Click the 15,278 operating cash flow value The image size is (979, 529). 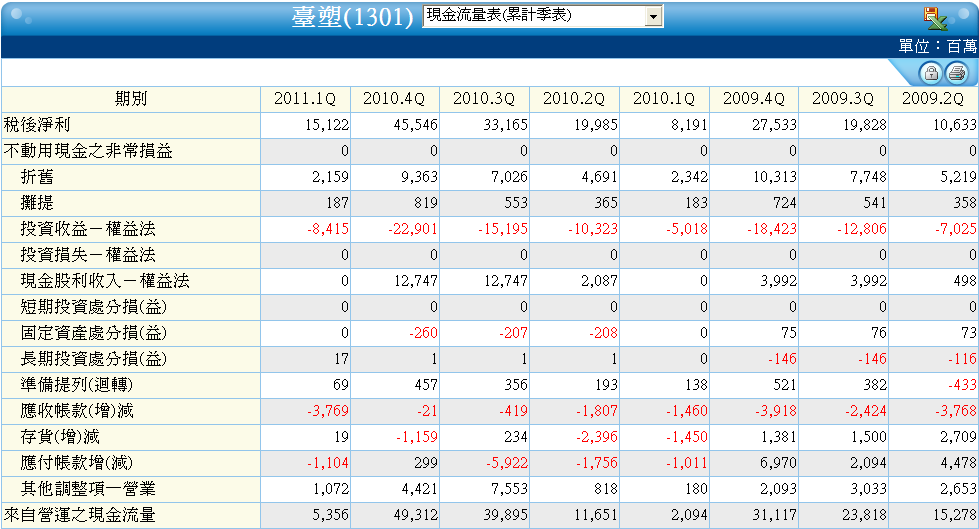(955, 516)
